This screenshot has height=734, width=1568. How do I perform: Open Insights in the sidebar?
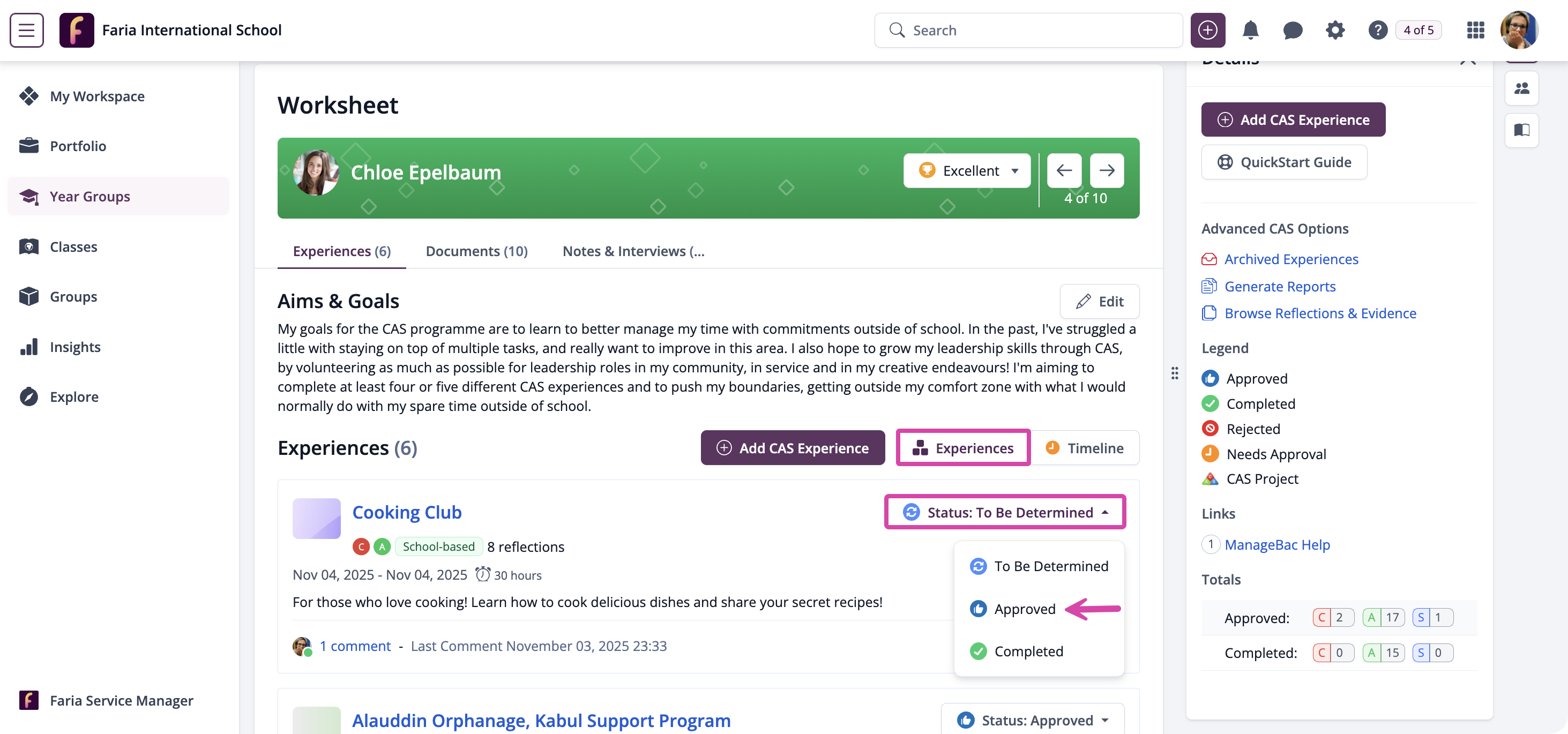tap(75, 347)
